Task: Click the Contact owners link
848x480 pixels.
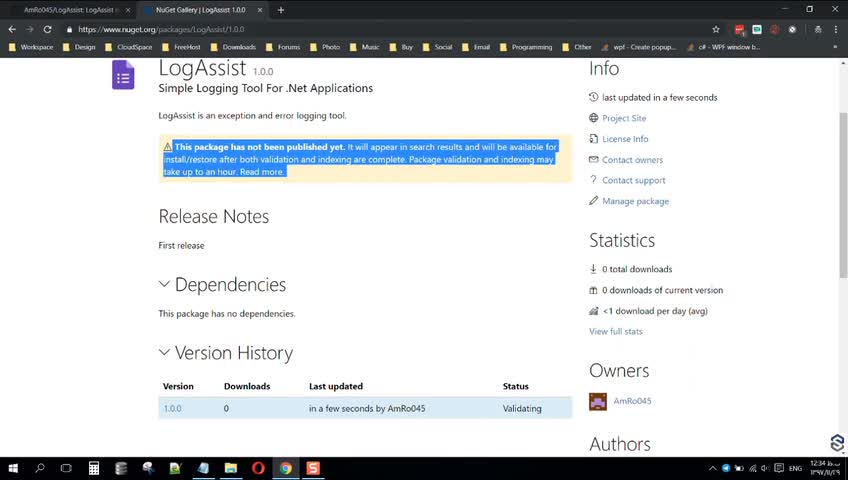Action: [632, 160]
